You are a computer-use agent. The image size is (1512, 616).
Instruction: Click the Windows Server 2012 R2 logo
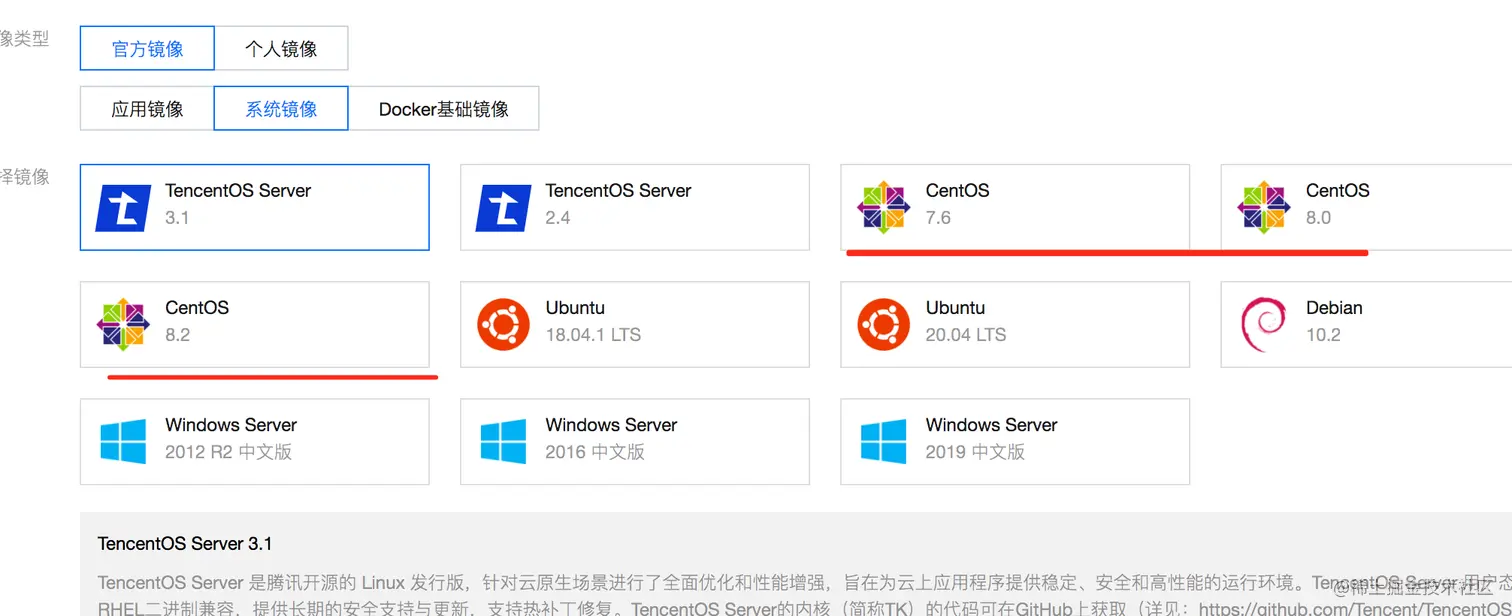[123, 441]
